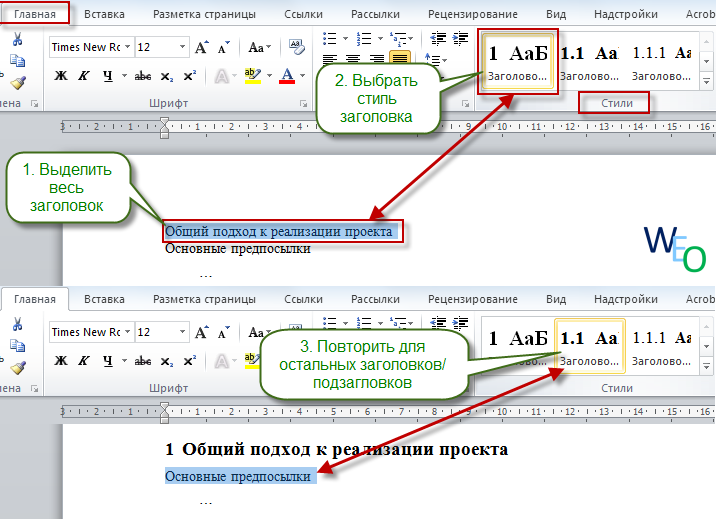The height and width of the screenshot is (519, 716).
Task: Apply 1.1 Заголовок style in the bottom styles gallery
Action: [590, 346]
